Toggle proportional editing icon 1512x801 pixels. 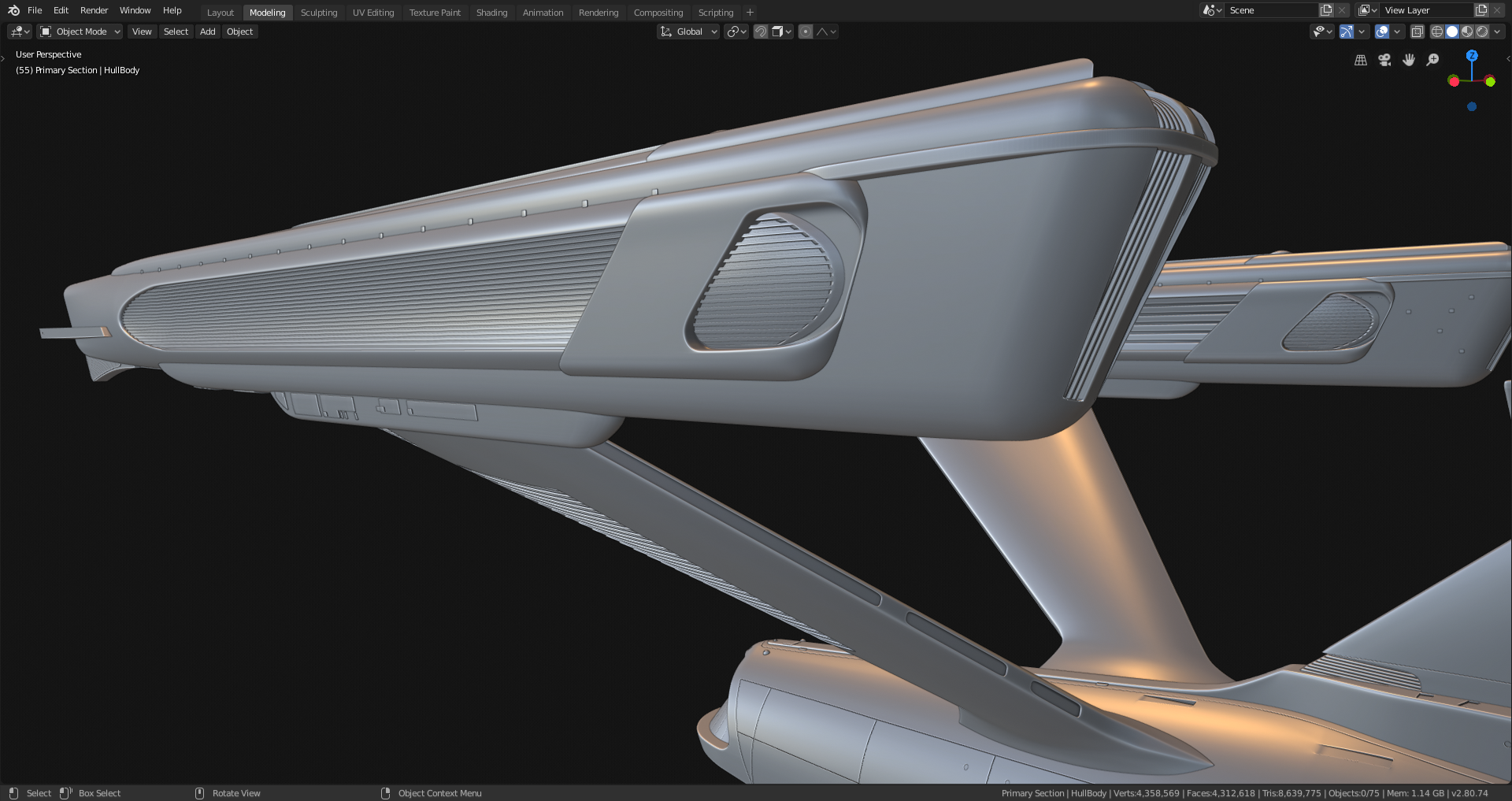(806, 32)
